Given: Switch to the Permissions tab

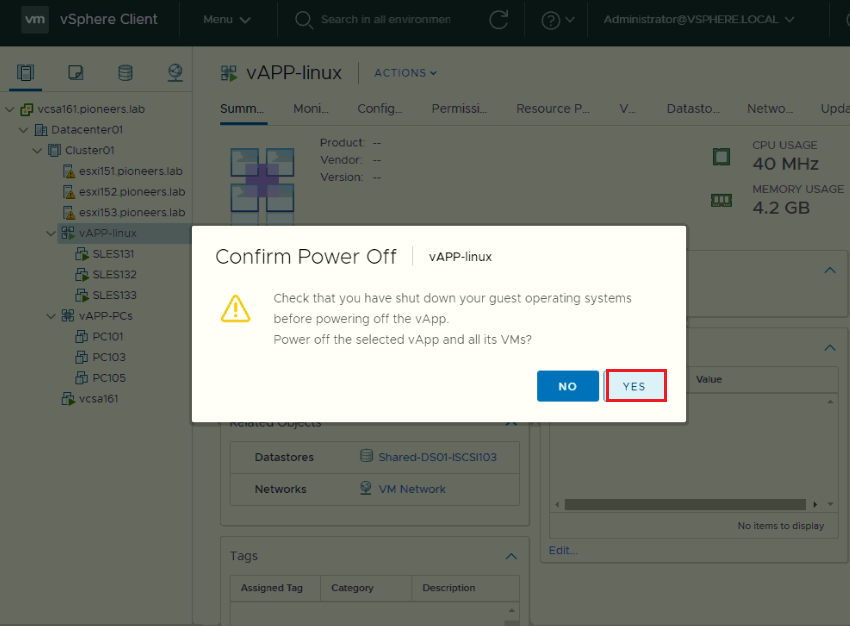Looking at the screenshot, I should pos(459,109).
